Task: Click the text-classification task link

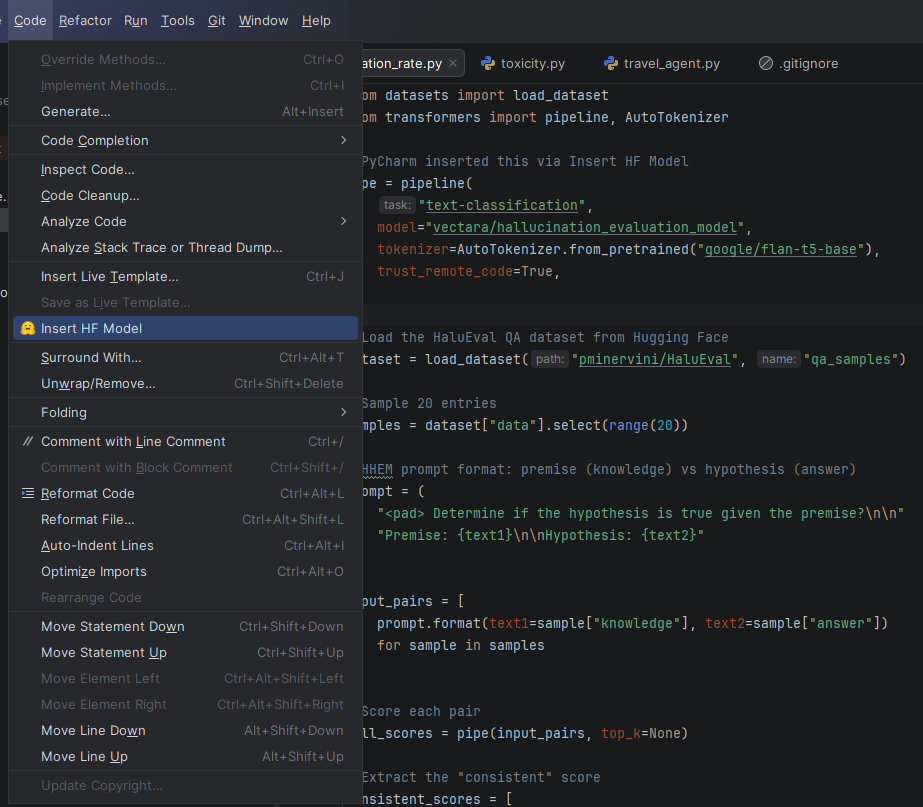Action: coord(502,205)
